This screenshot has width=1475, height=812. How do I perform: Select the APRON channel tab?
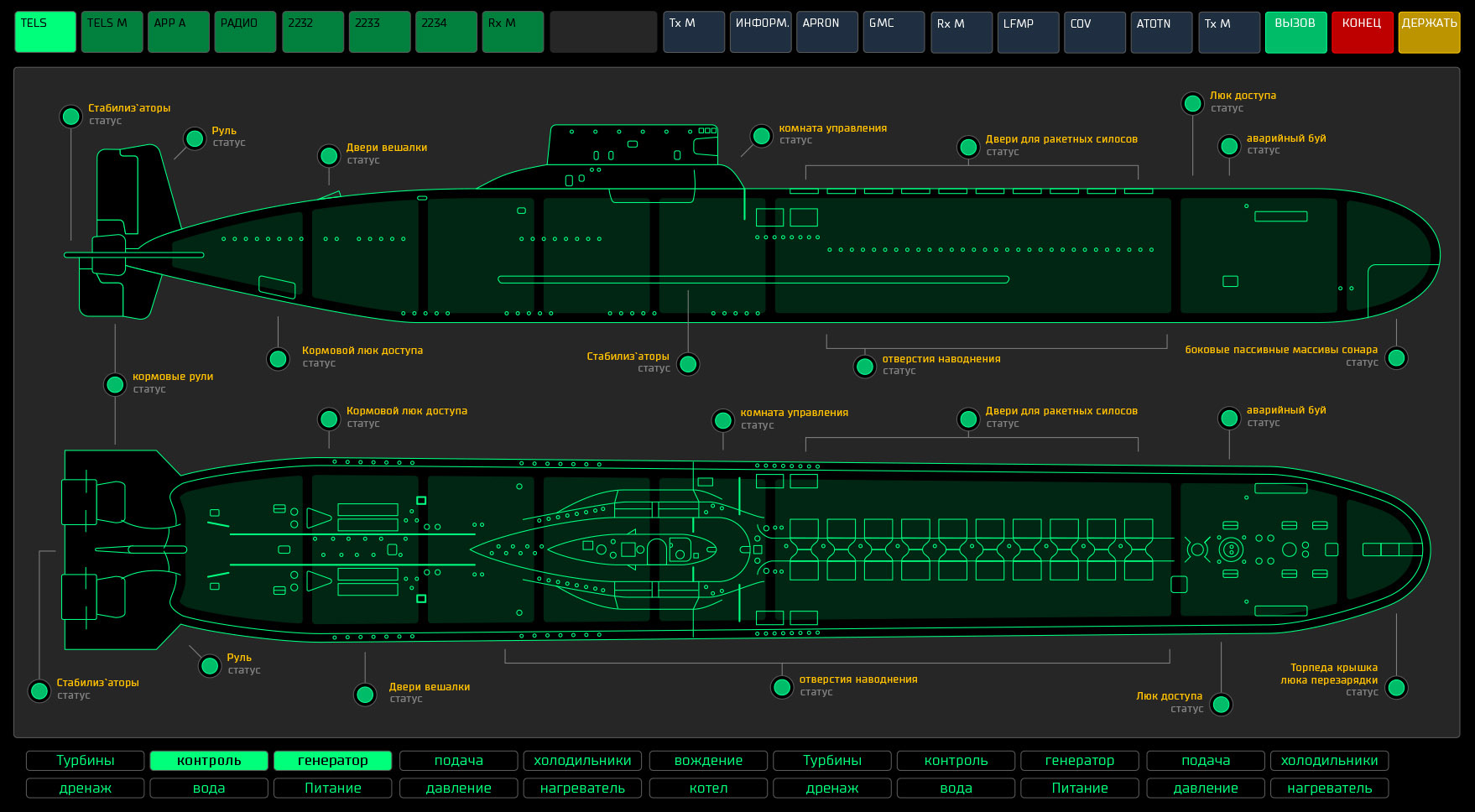(x=826, y=32)
